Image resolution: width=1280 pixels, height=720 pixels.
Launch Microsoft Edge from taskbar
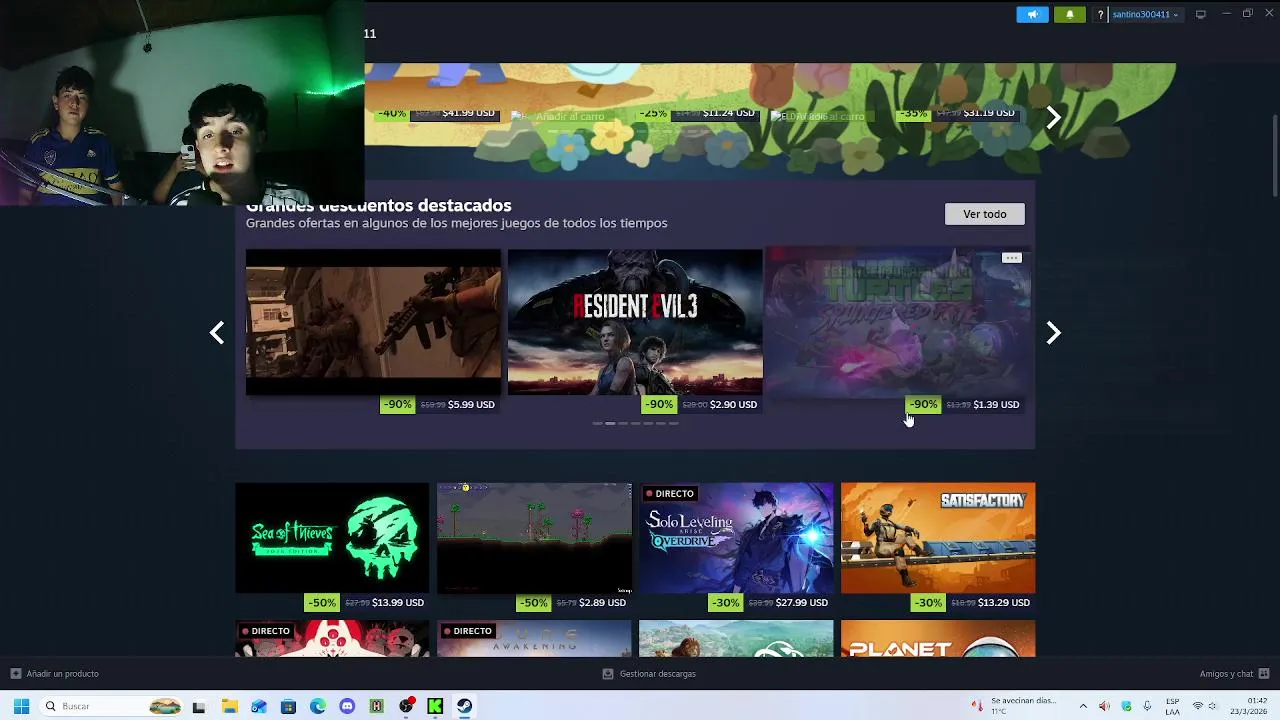[x=318, y=706]
